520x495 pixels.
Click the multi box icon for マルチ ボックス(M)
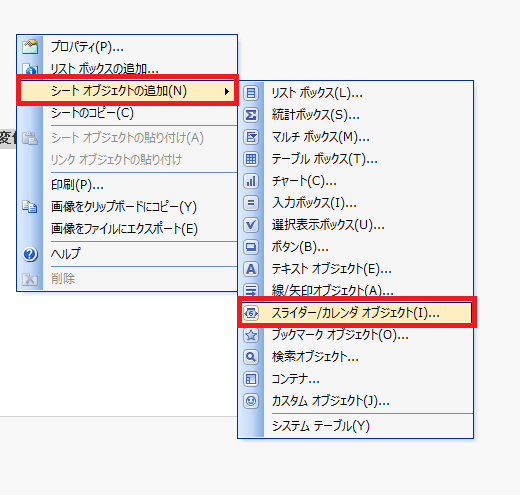tap(251, 137)
